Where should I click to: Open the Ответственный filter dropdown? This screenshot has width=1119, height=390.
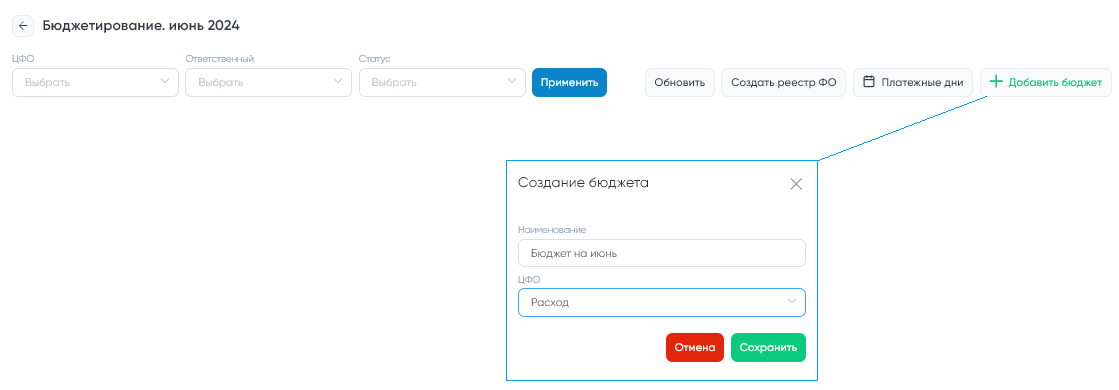click(x=268, y=82)
